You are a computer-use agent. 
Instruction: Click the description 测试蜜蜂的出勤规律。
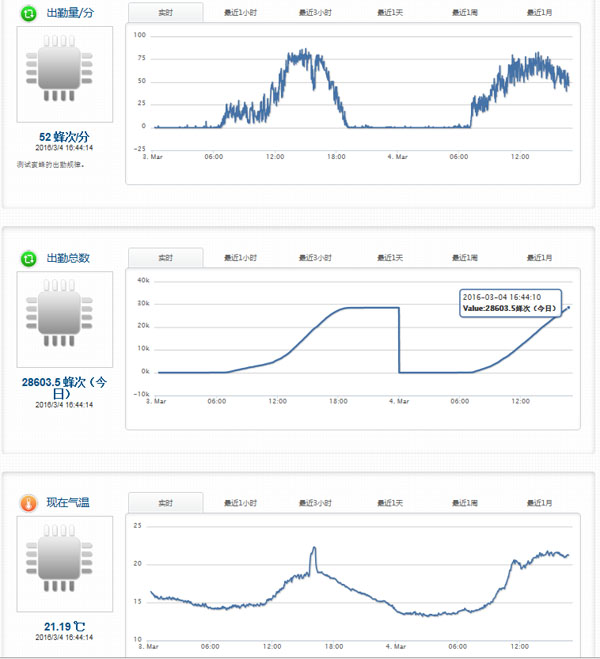(x=50, y=164)
